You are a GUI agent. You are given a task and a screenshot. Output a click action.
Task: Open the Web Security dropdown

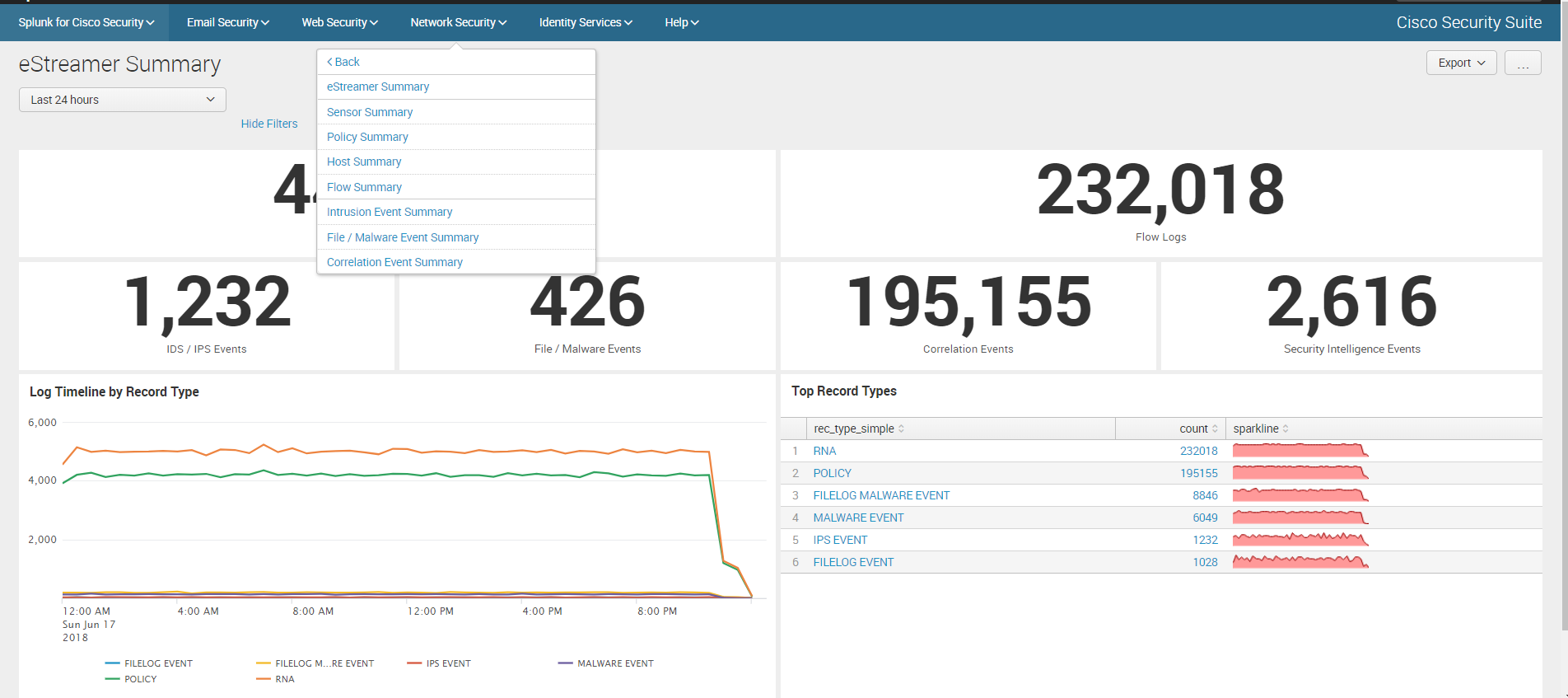[x=339, y=22]
